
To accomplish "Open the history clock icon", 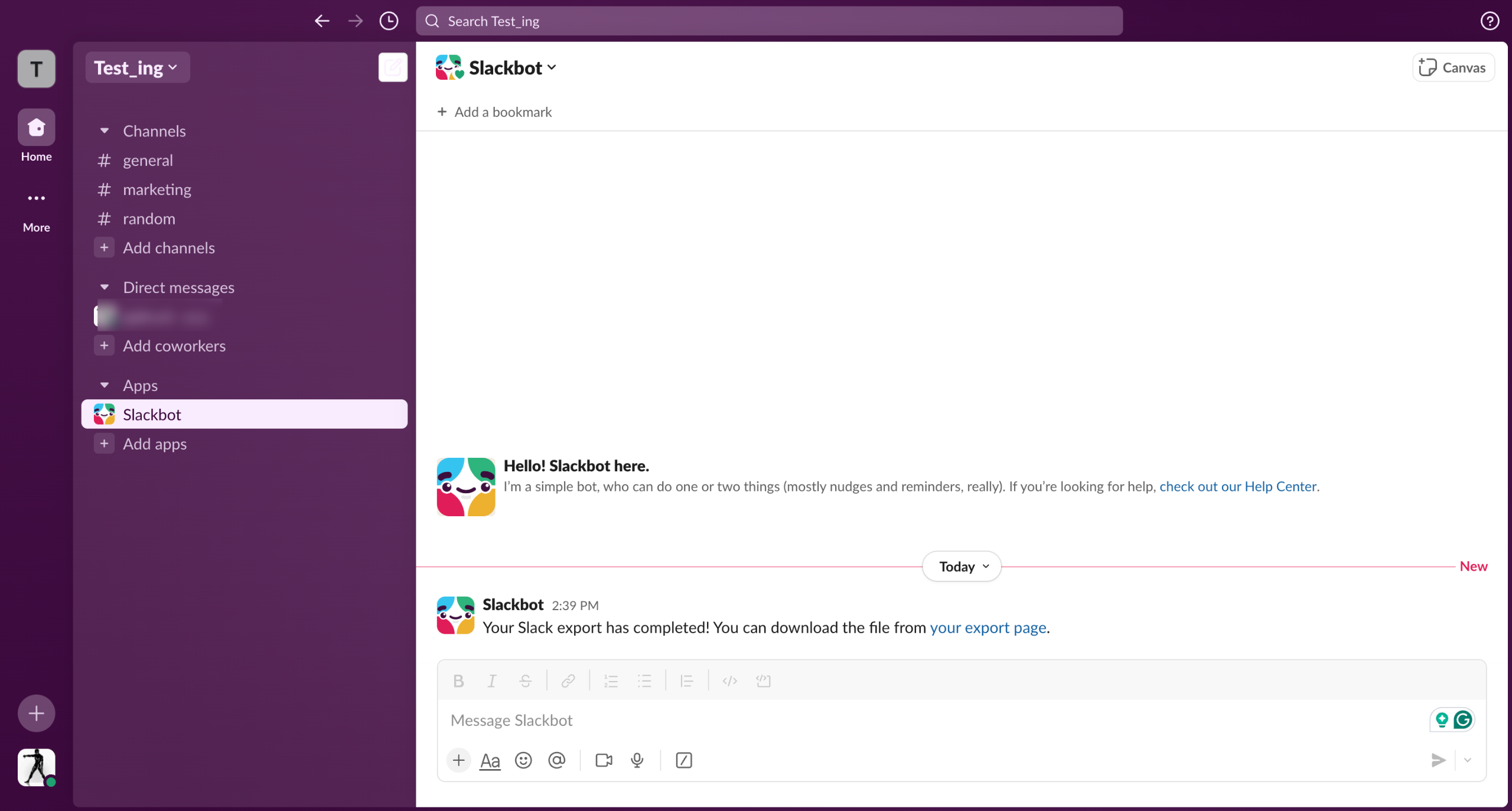I will pos(389,21).
